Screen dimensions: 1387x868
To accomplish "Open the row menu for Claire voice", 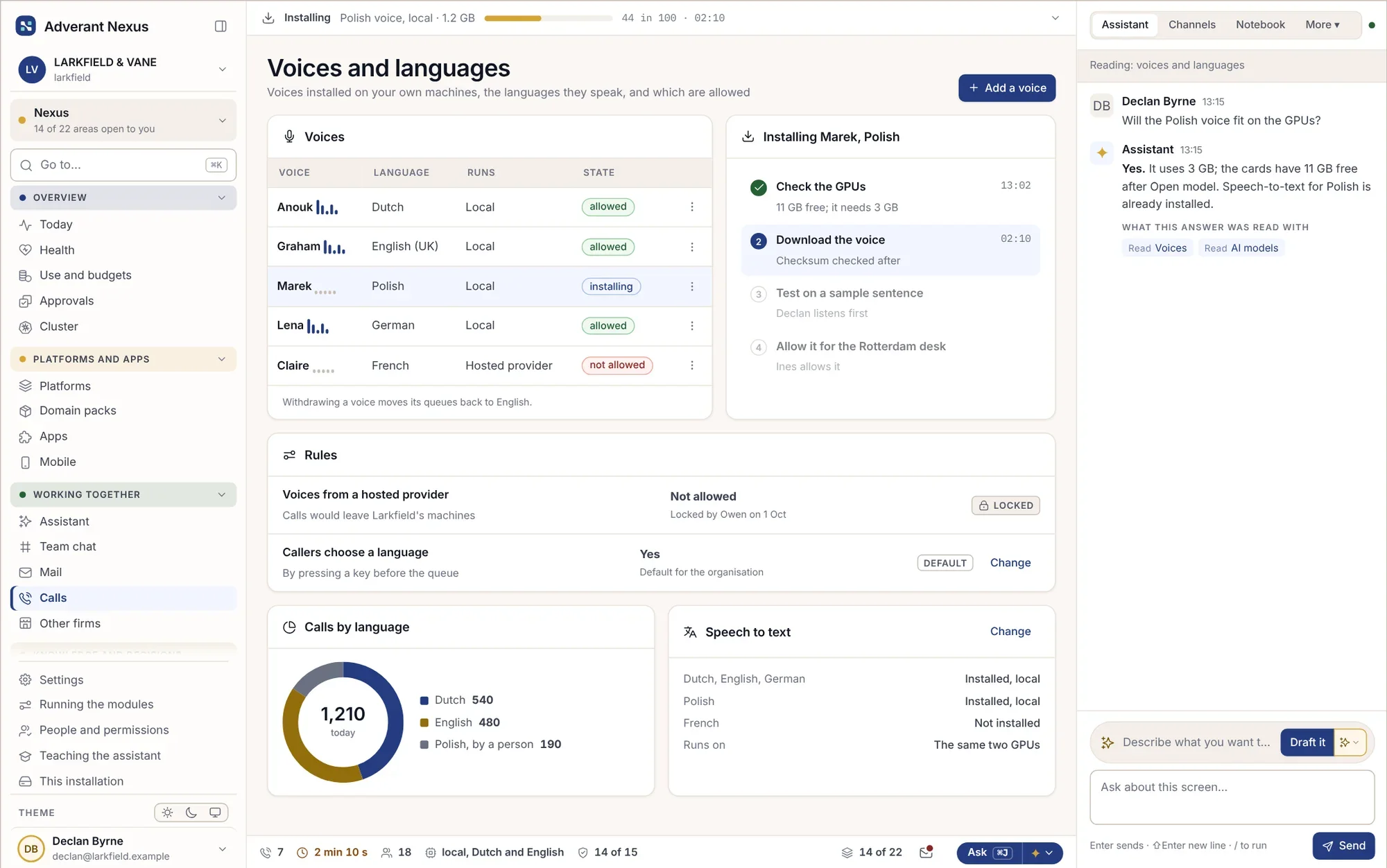I will pos(691,365).
